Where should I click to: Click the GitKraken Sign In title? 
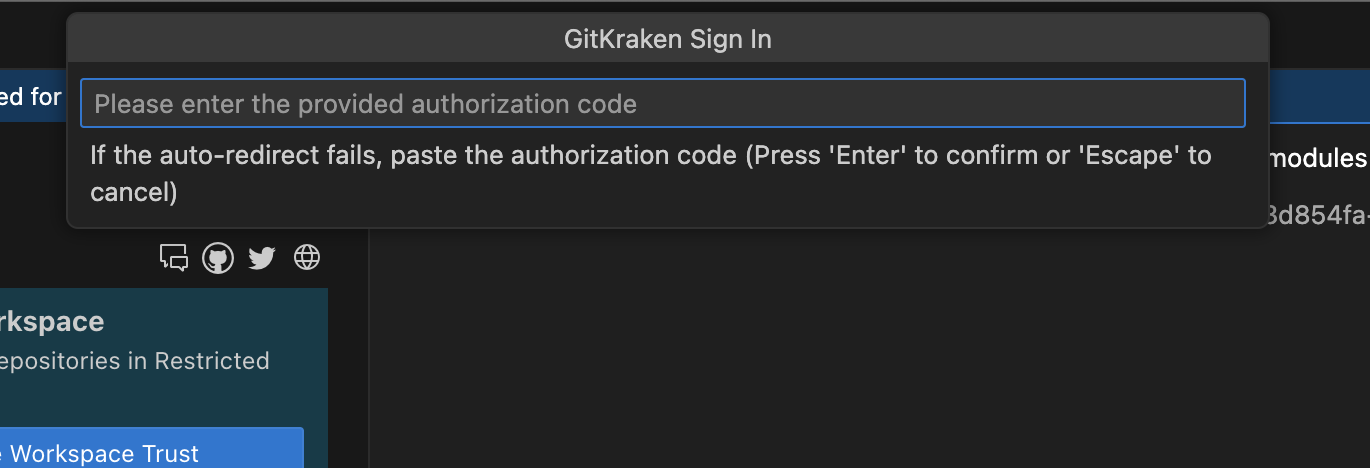[667, 40]
